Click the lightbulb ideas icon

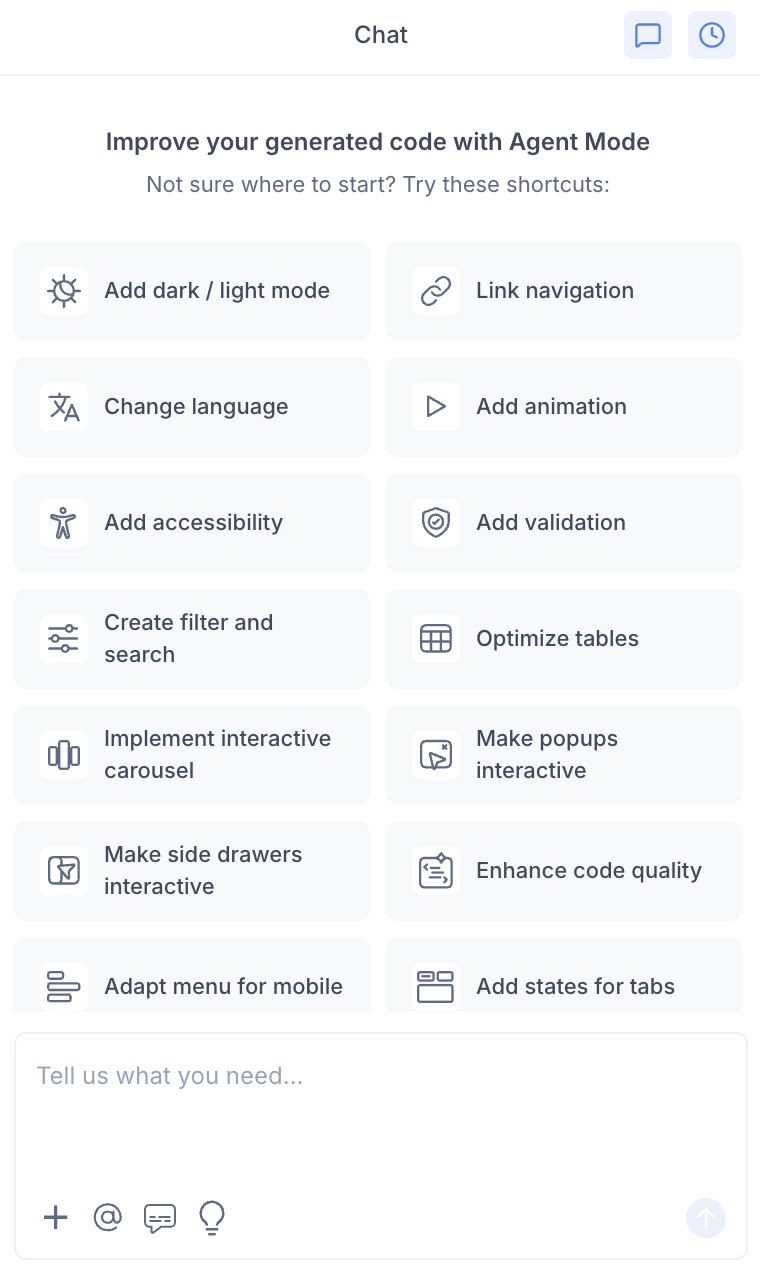coord(212,1217)
